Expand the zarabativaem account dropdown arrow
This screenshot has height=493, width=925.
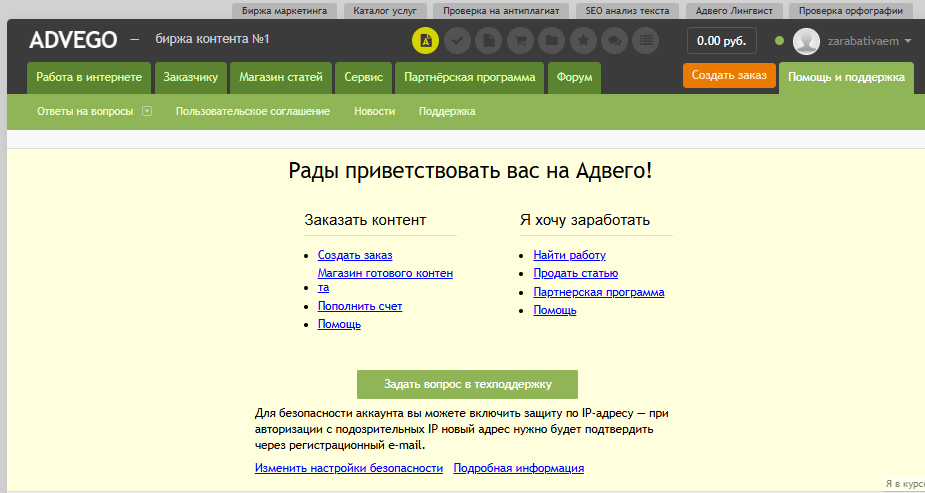tap(907, 41)
